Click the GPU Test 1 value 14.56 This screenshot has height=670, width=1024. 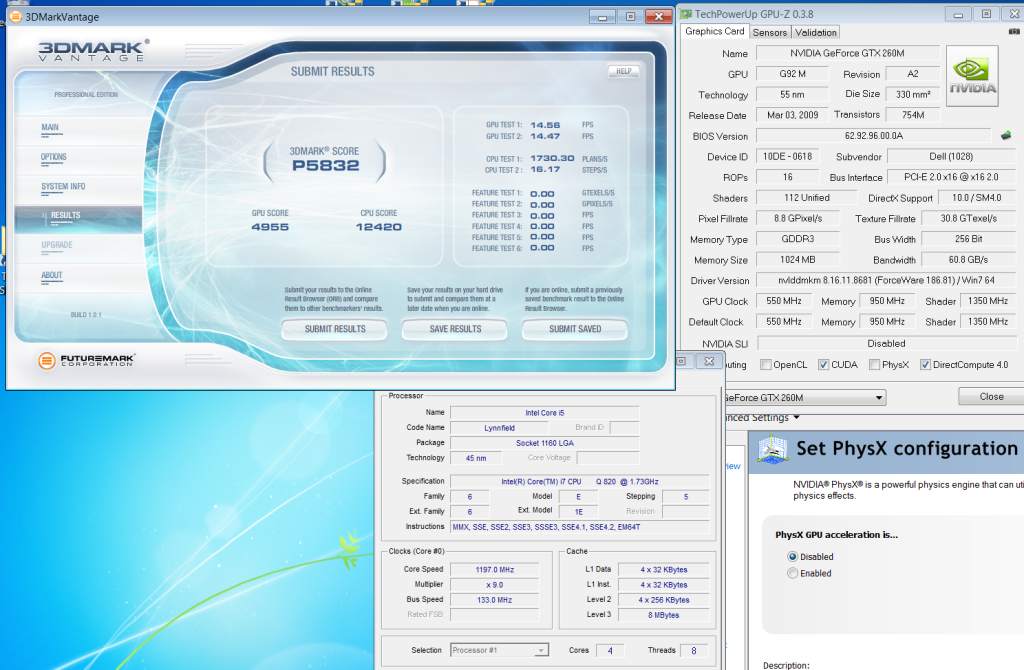[x=545, y=125]
